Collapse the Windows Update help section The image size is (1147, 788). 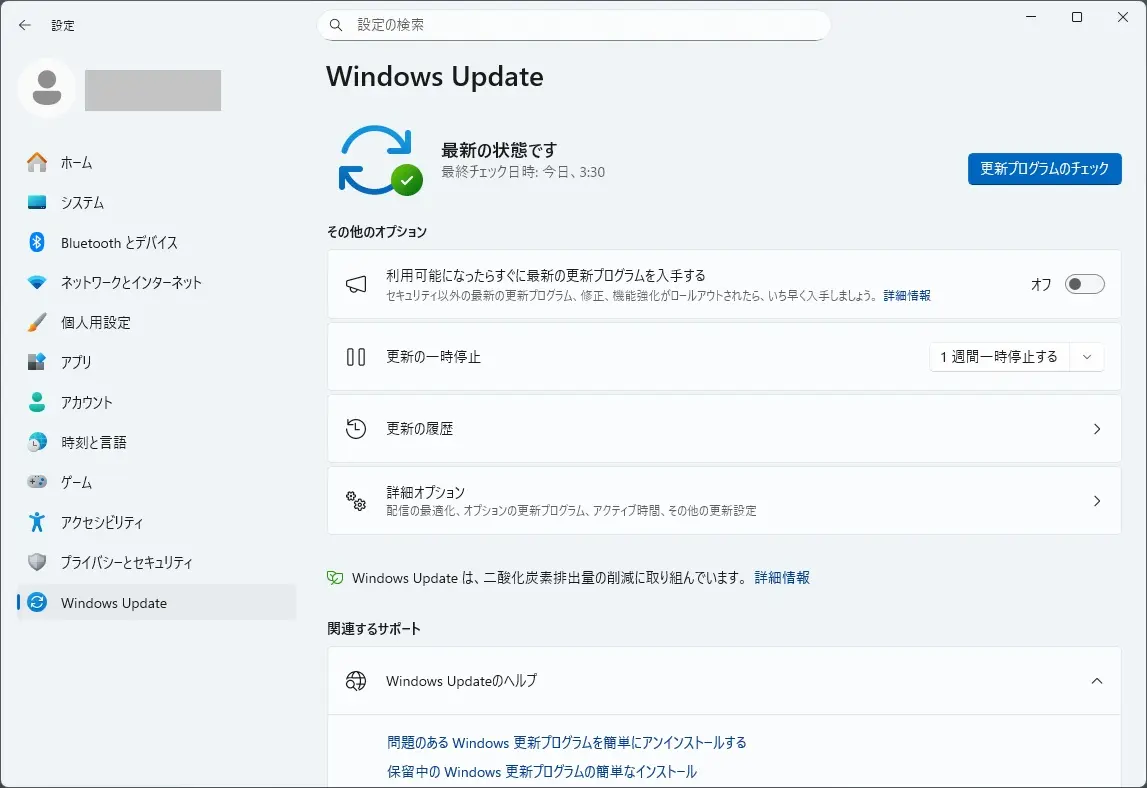click(x=1096, y=681)
